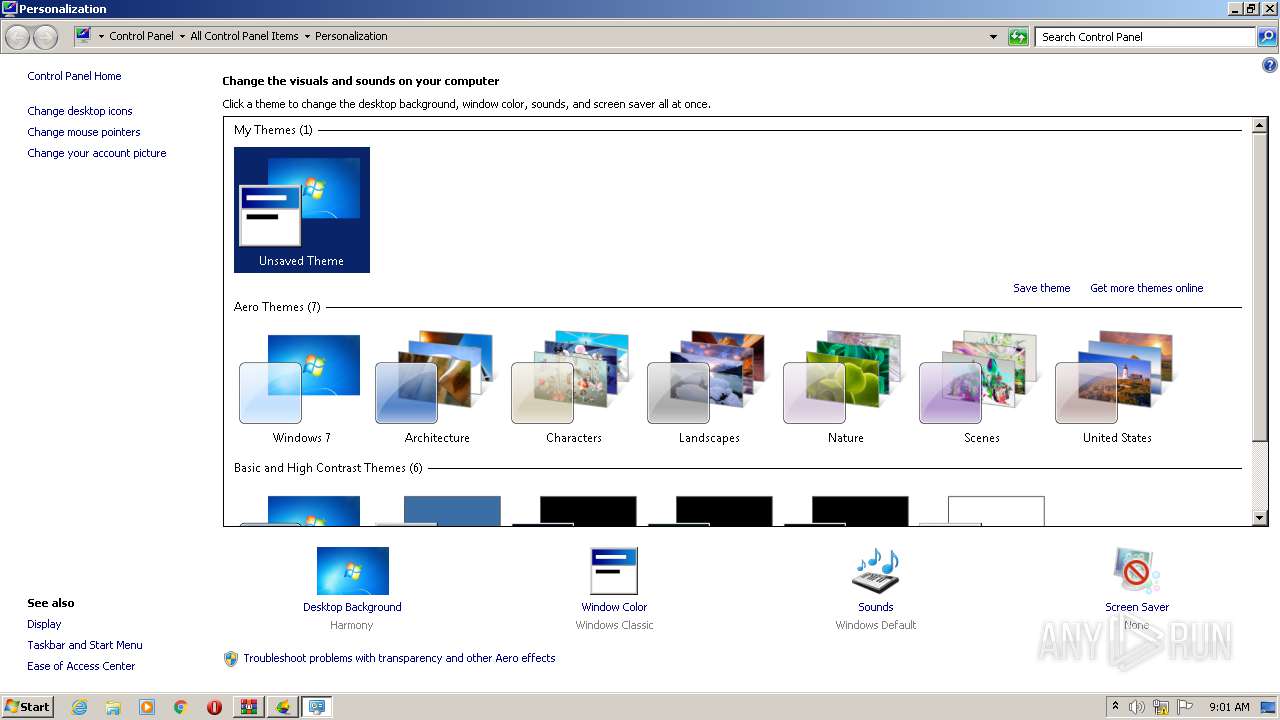This screenshot has height=720, width=1280.
Task: Open Change desktop icons link
Action: point(80,111)
